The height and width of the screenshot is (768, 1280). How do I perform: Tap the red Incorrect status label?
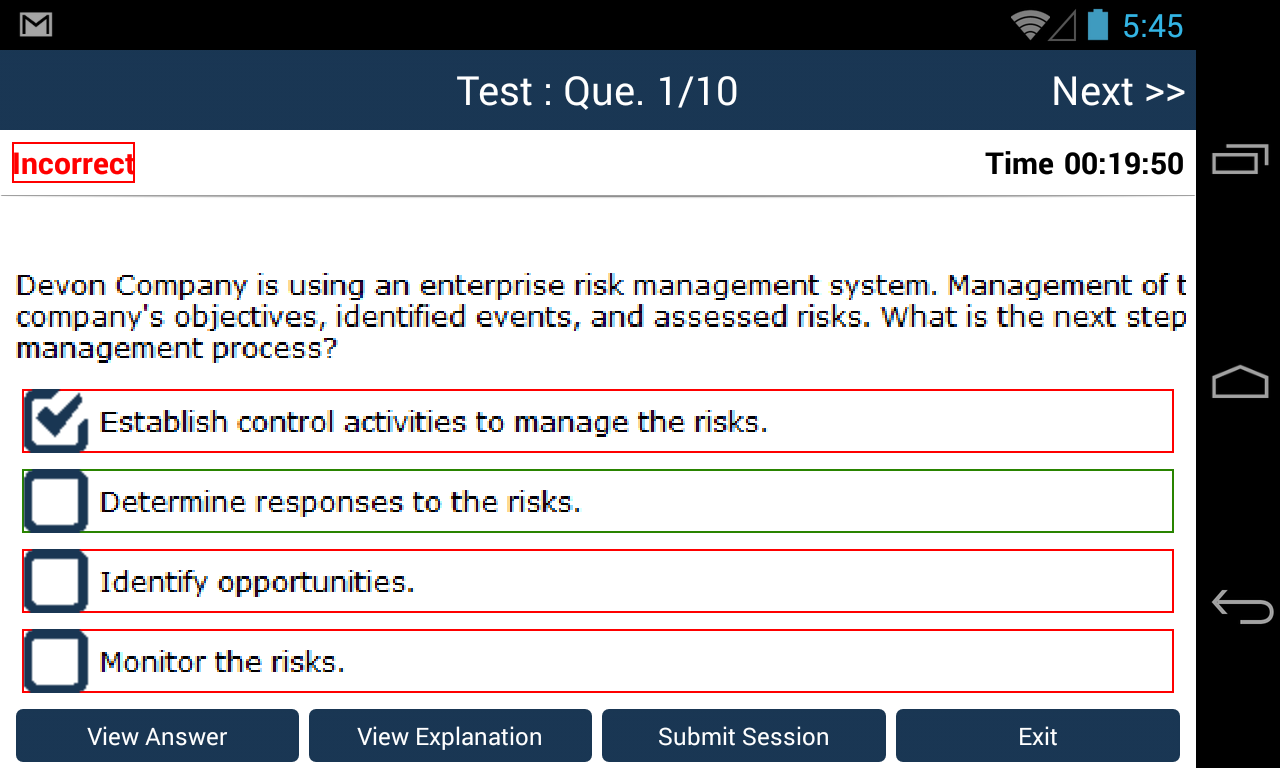click(x=73, y=164)
